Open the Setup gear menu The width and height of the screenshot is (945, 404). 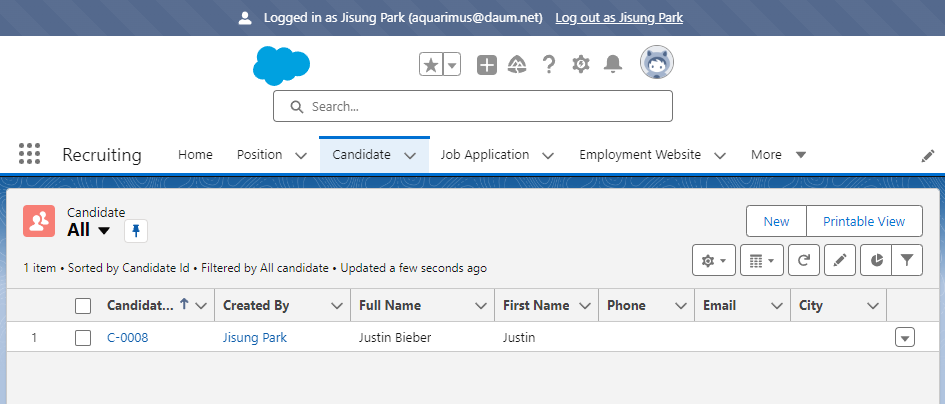(580, 63)
